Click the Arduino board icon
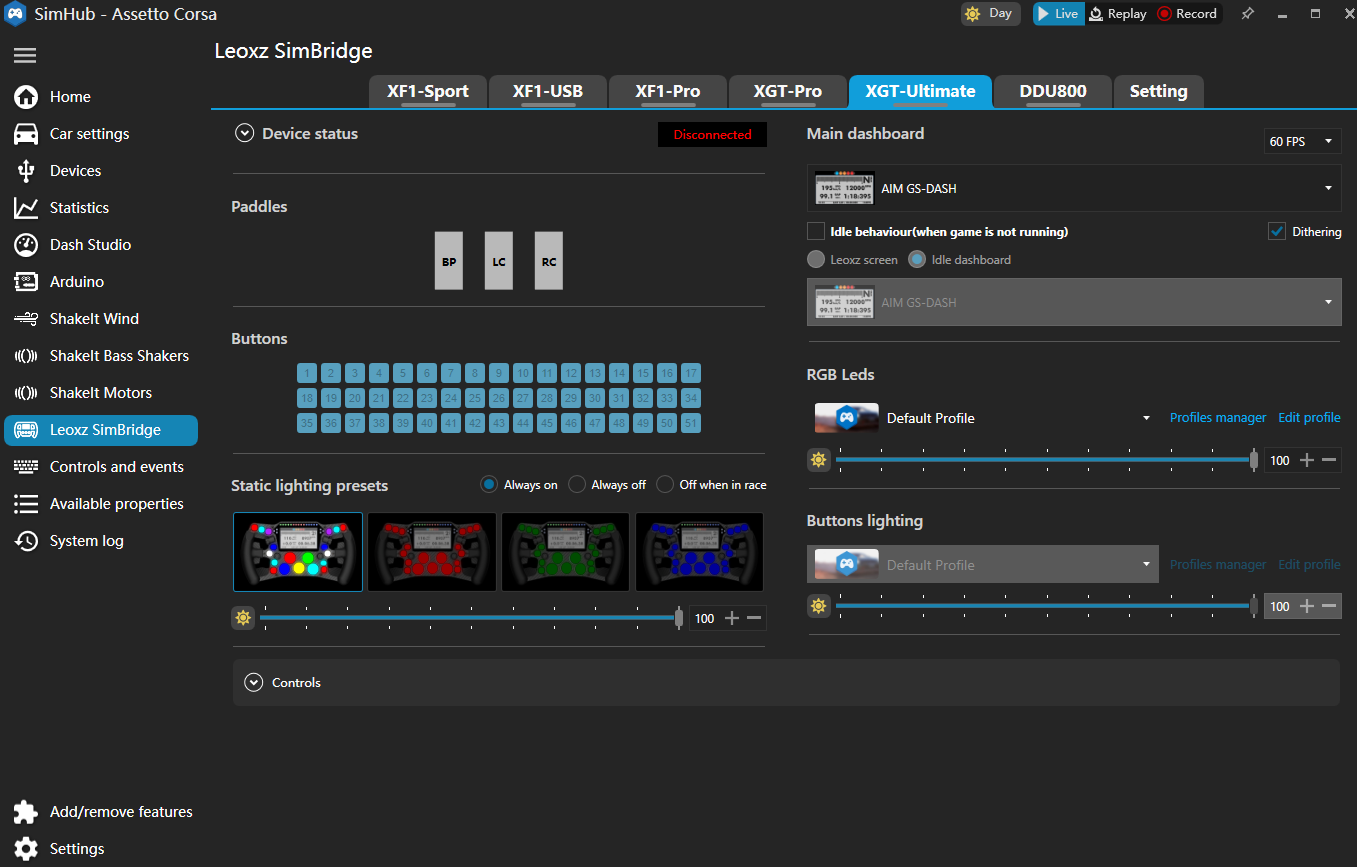The height and width of the screenshot is (867, 1357). [x=26, y=282]
